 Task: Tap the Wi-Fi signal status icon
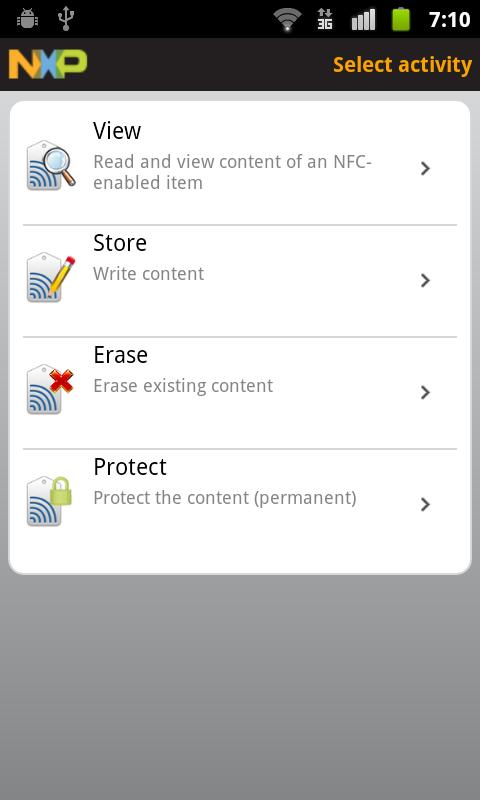287,19
